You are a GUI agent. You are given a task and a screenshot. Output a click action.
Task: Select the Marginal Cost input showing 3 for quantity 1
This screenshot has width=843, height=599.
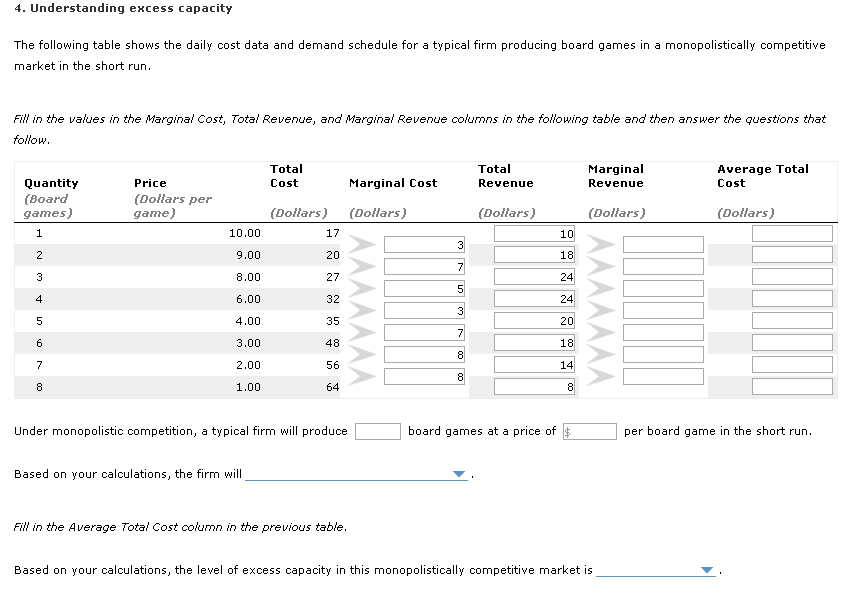(424, 243)
